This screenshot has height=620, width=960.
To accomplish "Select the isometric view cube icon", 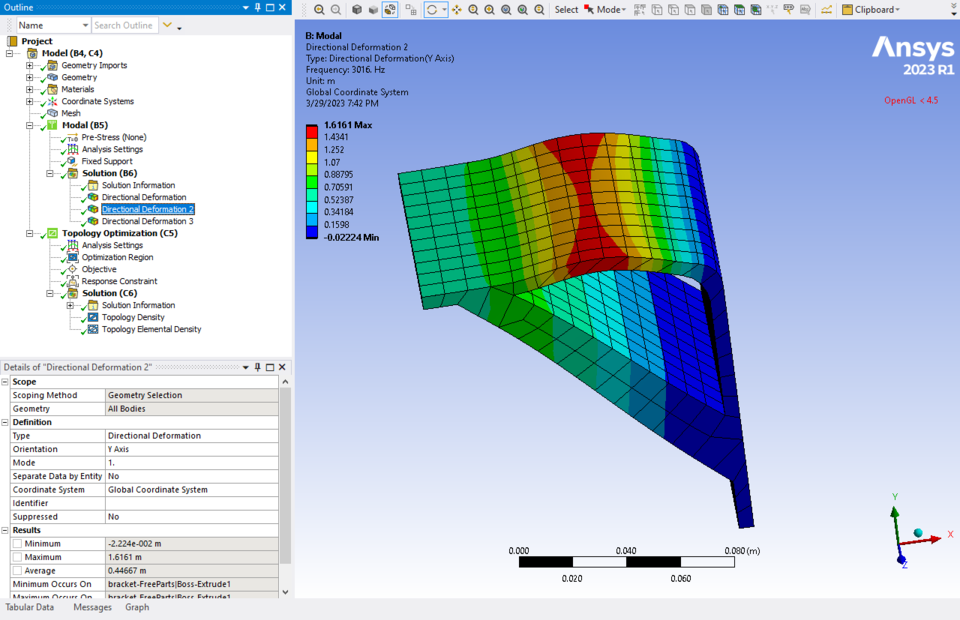I will click(357, 9).
